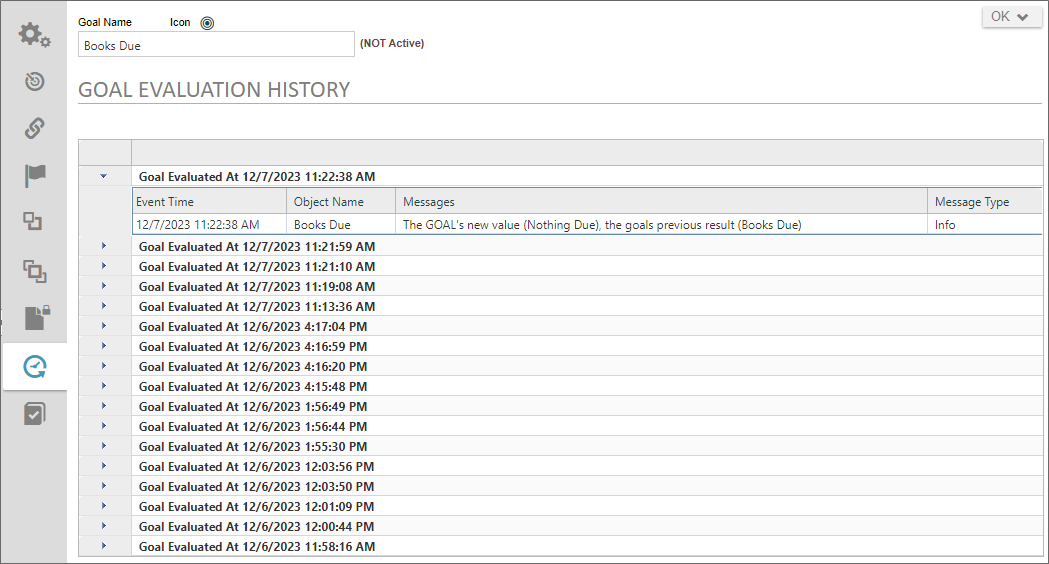Open the locked document sidebar icon
This screenshot has height=564, width=1049.
(34, 318)
